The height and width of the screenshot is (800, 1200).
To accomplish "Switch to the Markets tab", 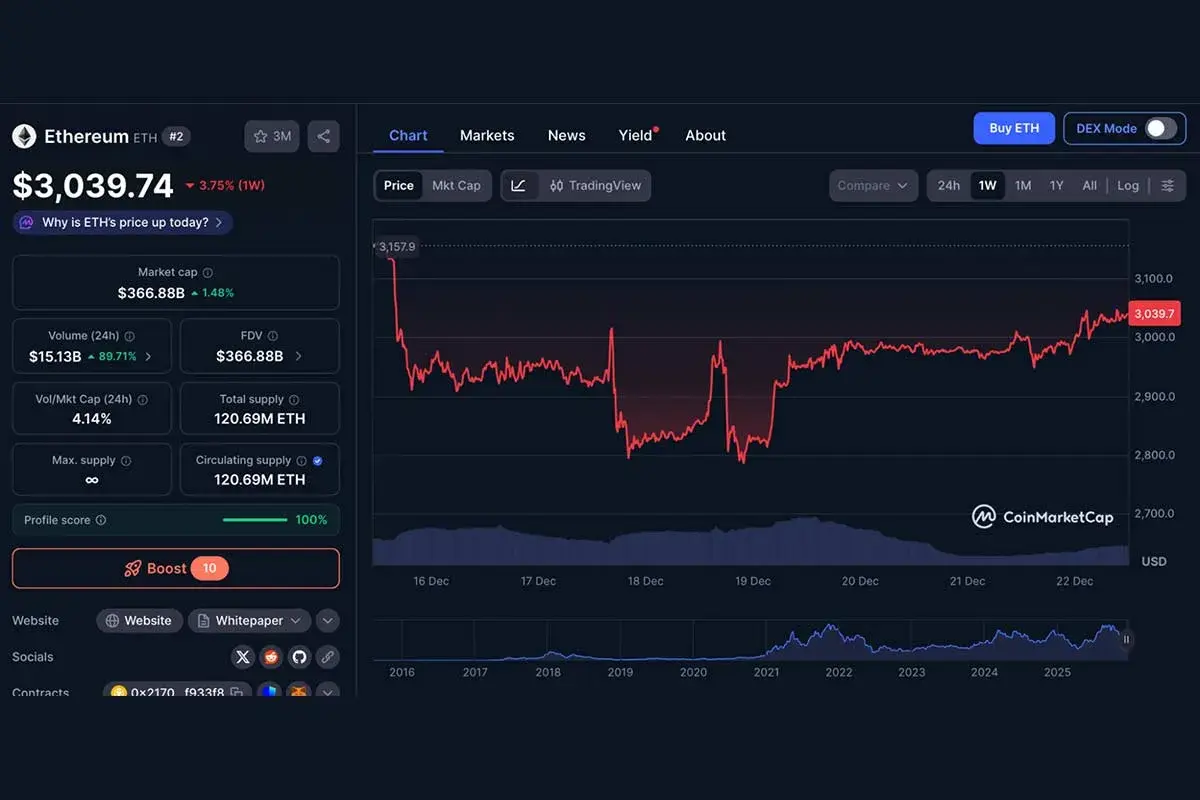I will 487,135.
